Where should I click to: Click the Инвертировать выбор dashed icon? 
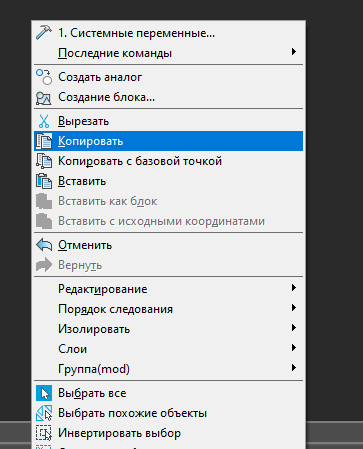44,433
